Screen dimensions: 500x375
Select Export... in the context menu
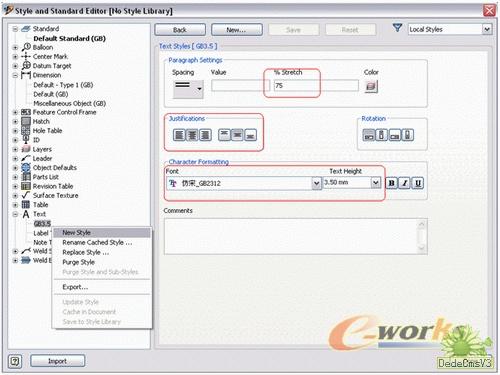point(75,287)
